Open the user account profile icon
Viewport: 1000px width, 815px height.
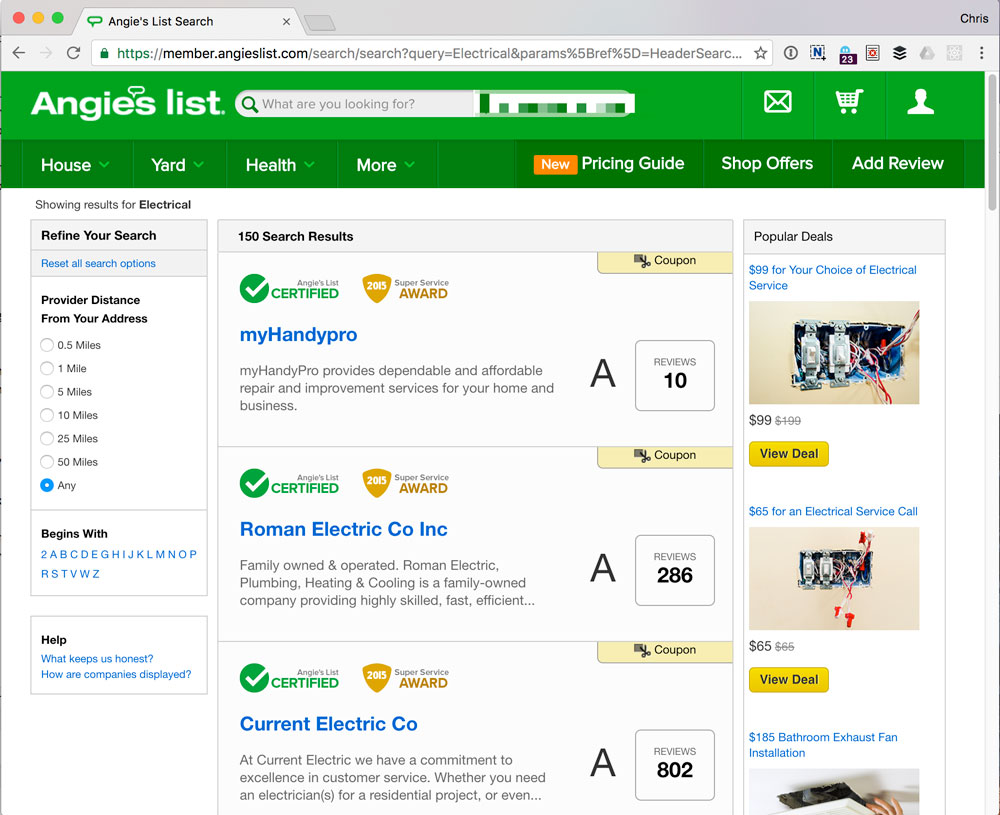coord(920,102)
